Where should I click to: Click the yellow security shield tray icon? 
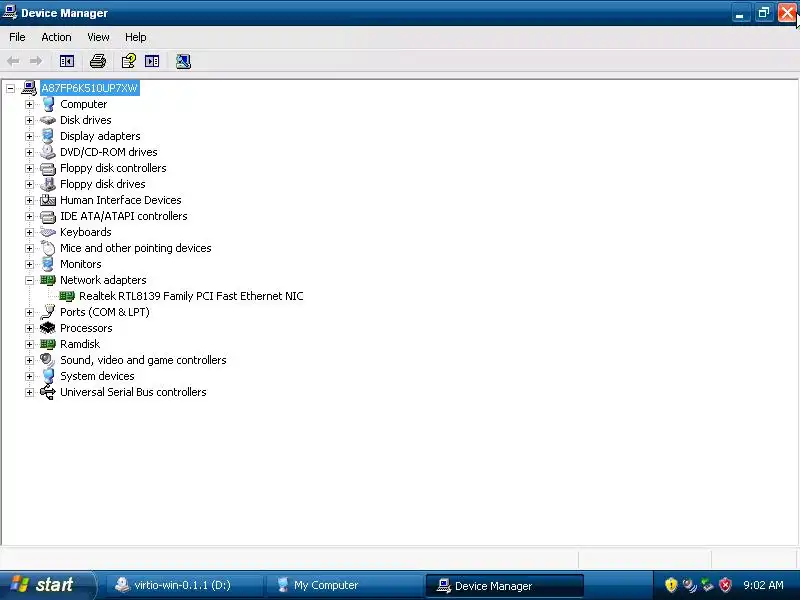671,585
